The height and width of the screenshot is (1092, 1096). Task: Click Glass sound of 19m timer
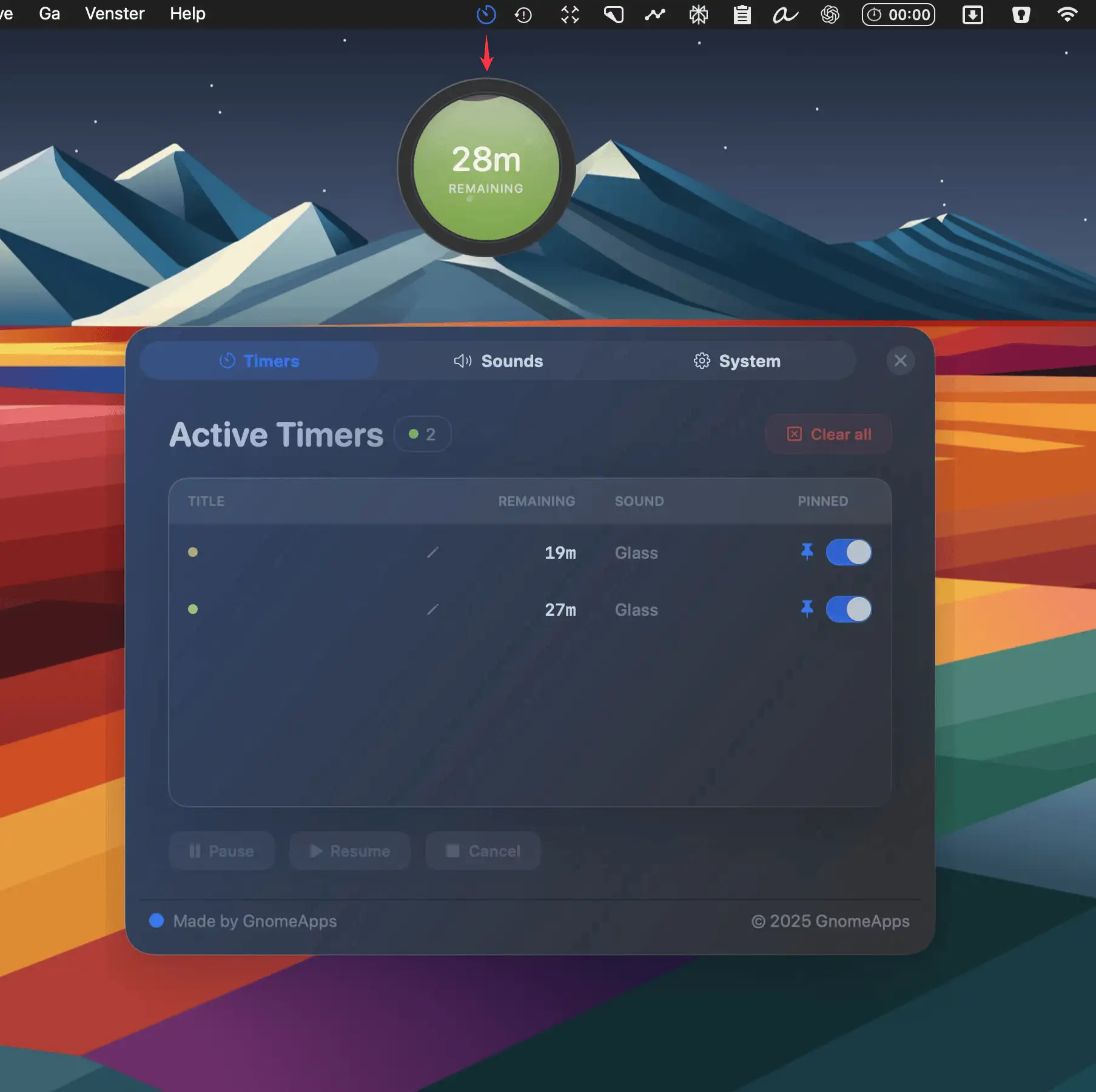(x=636, y=553)
